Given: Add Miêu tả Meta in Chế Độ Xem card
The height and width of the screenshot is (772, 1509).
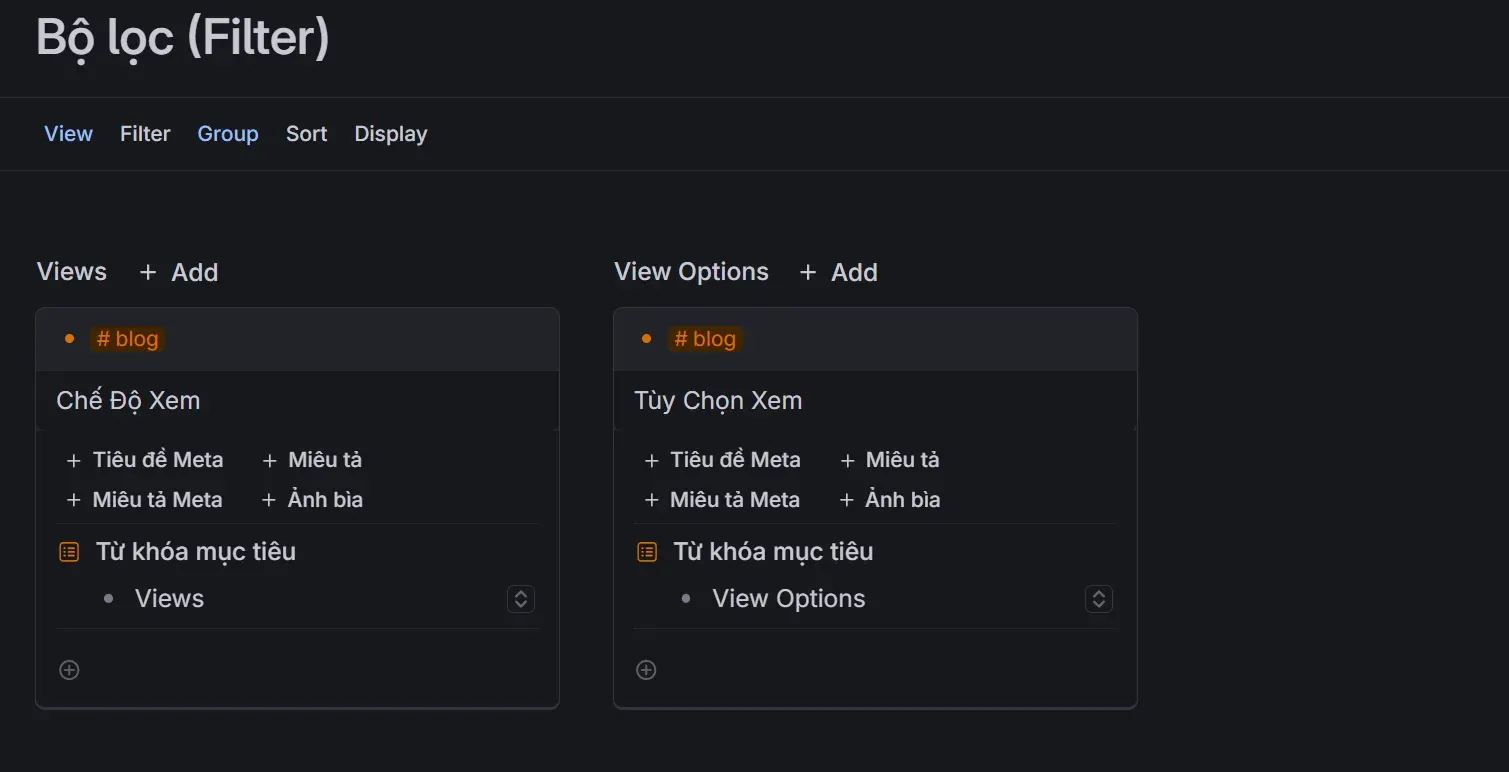Looking at the screenshot, I should click(144, 500).
